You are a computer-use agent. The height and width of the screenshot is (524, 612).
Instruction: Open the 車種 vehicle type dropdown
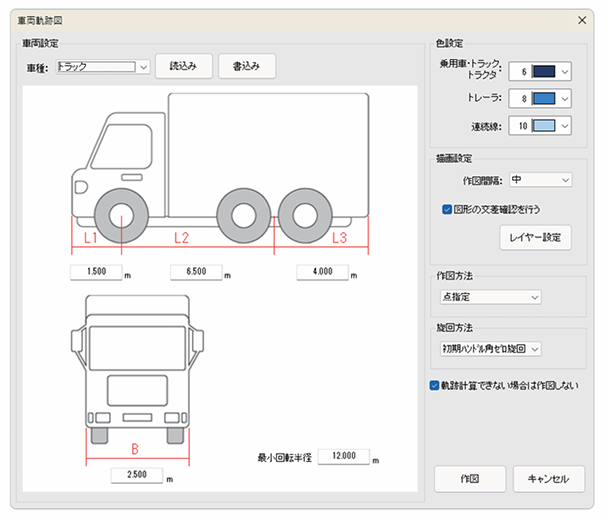pyautogui.click(x=102, y=67)
